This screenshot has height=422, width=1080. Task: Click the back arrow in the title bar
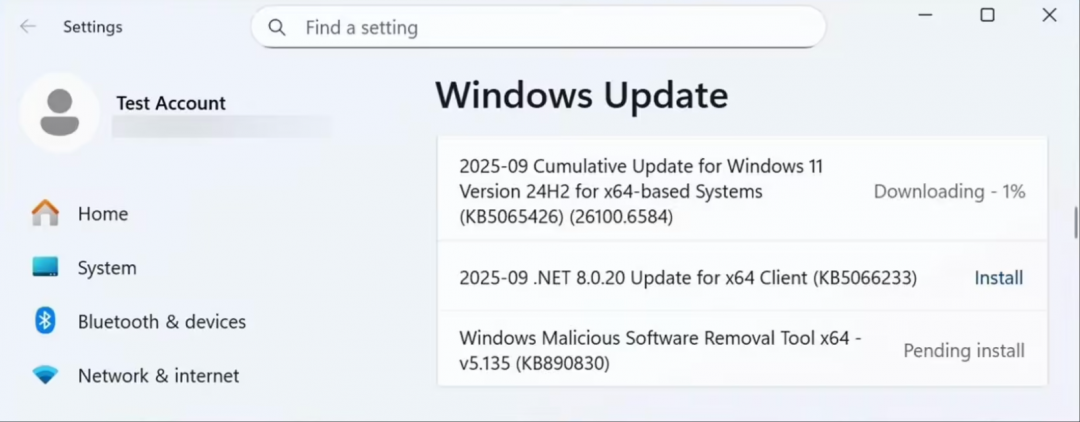click(x=28, y=27)
